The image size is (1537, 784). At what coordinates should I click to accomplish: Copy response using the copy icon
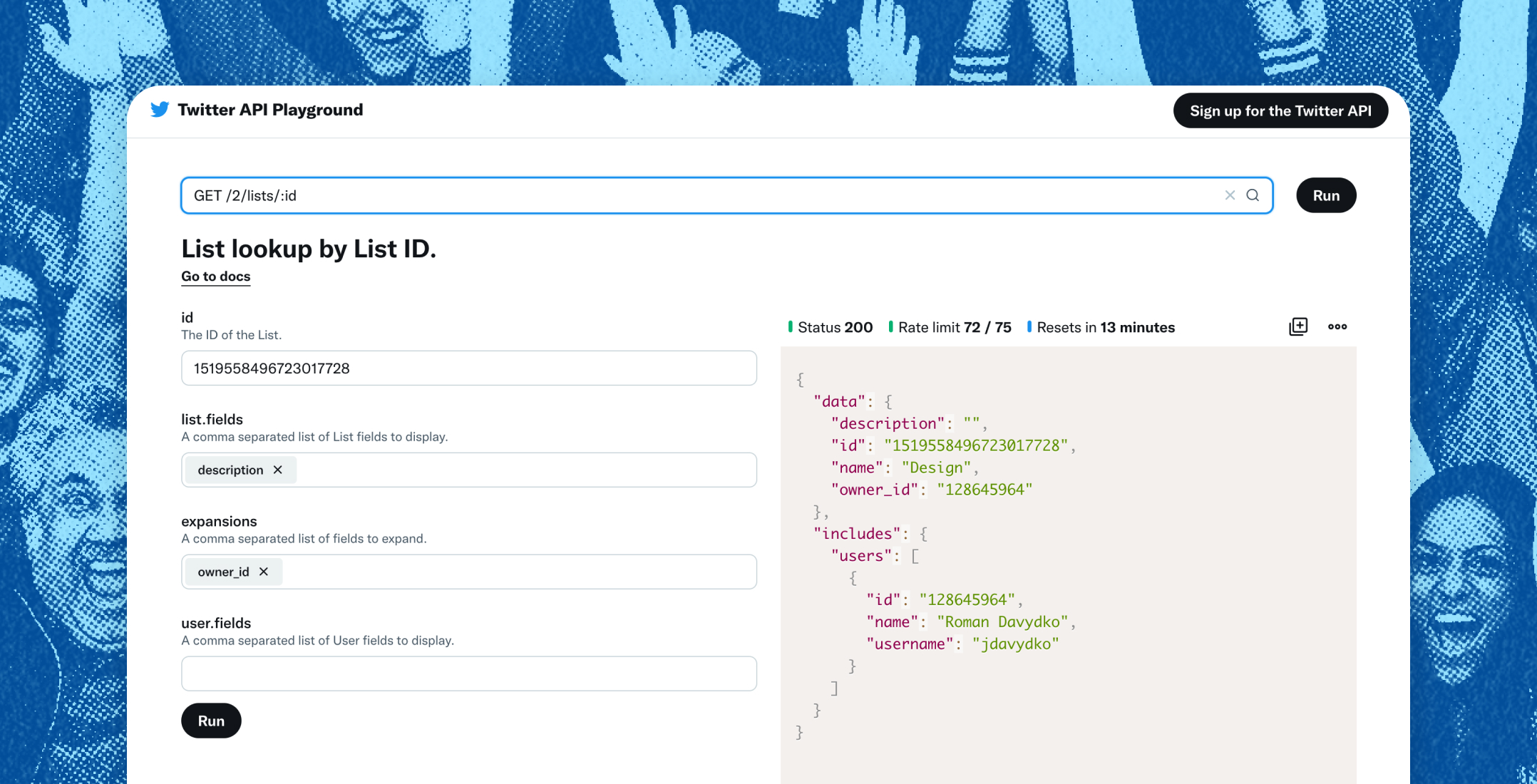coord(1298,326)
